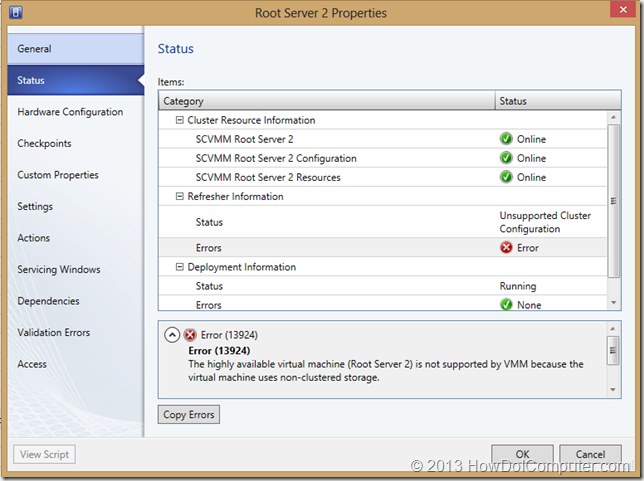
Task: Select Refresher Status row
Action: click(x=383, y=222)
